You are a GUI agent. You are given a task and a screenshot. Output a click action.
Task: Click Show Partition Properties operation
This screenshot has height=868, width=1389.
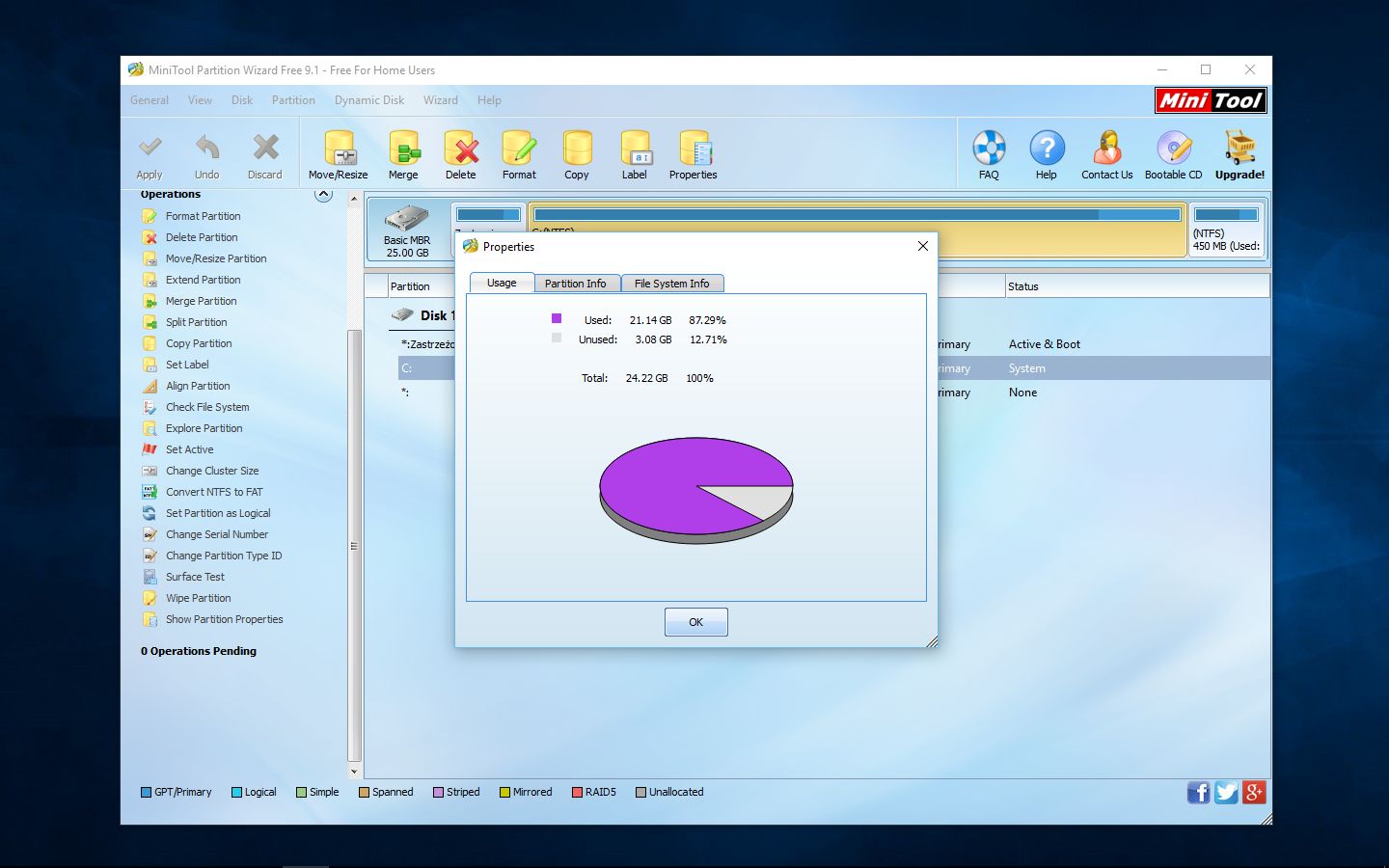pos(225,619)
